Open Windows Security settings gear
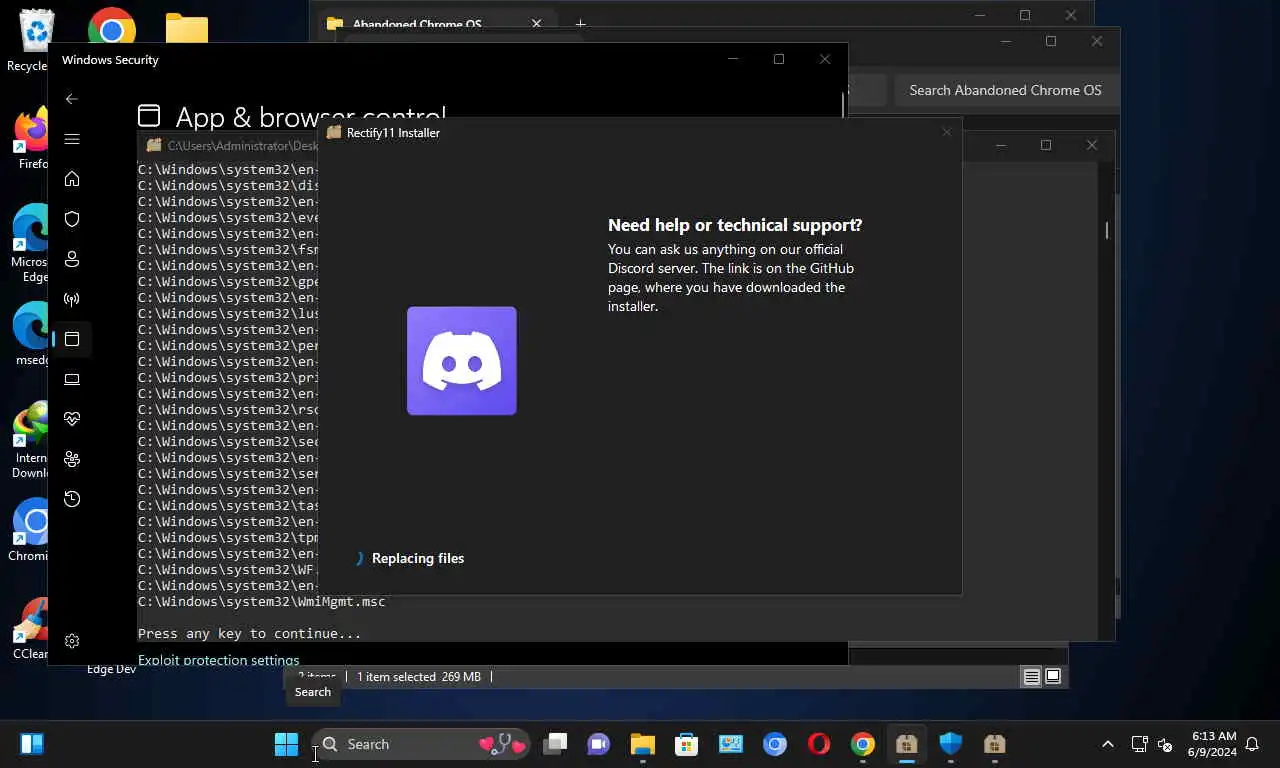 pos(71,641)
